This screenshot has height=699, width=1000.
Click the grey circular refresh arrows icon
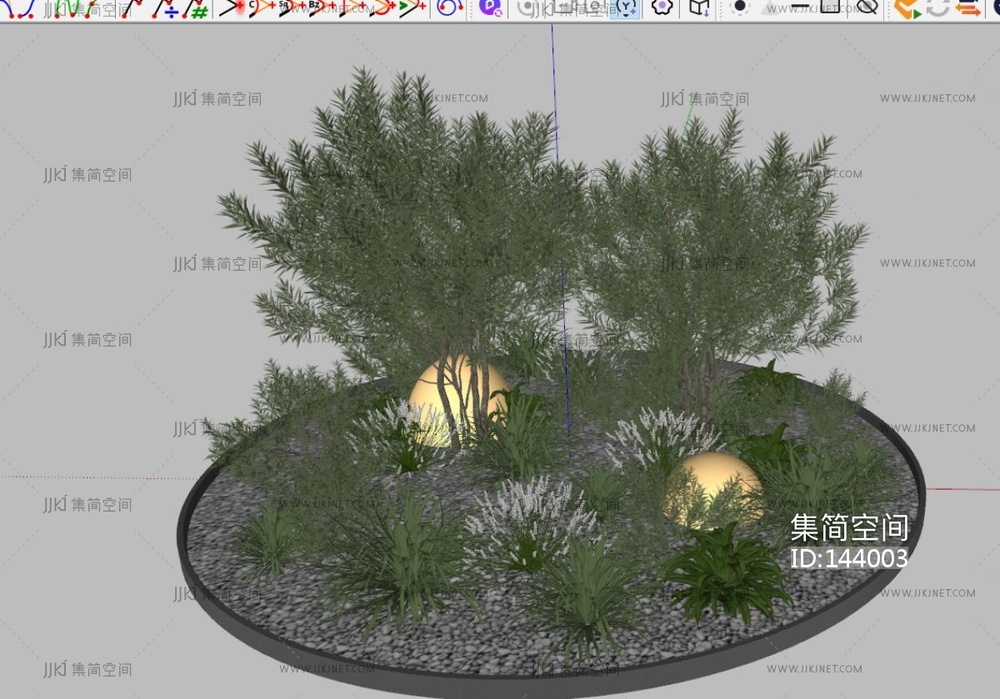point(937,8)
